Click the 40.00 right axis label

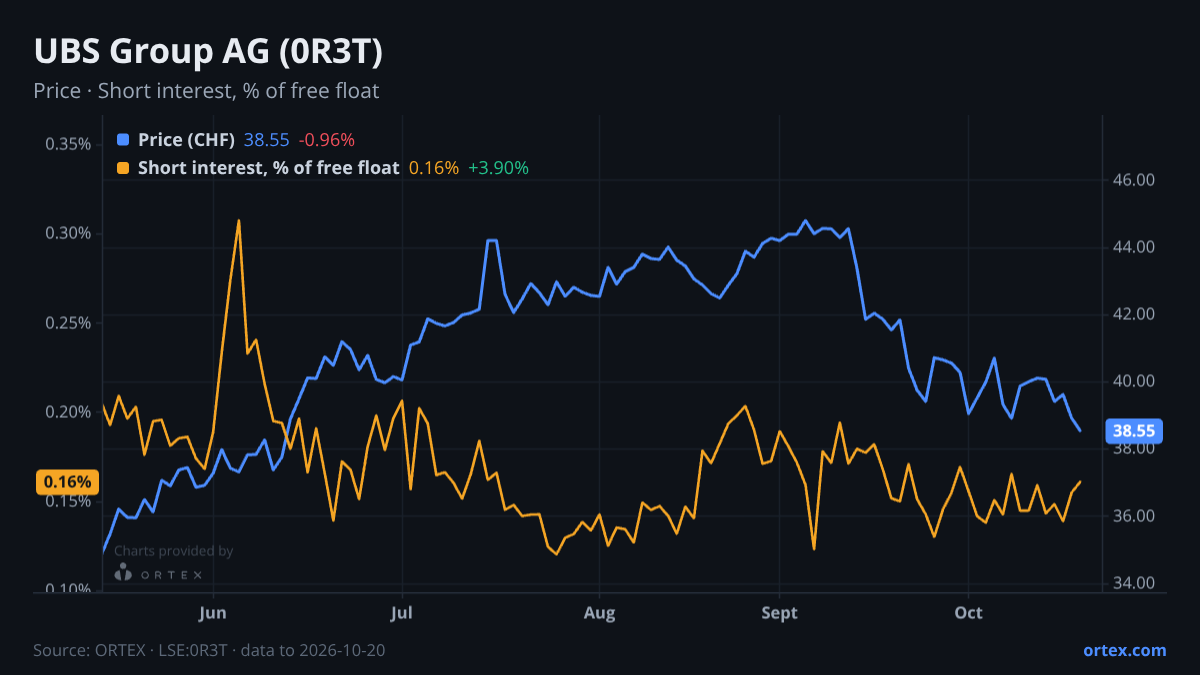tap(1134, 381)
